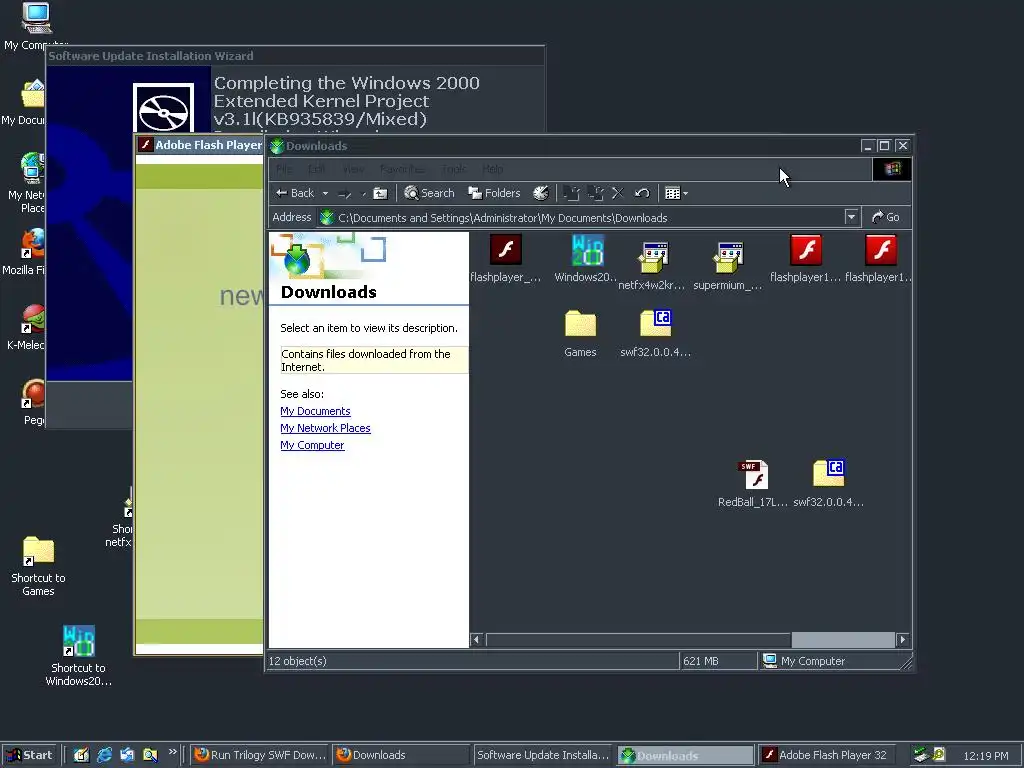The height and width of the screenshot is (768, 1024).
Task: Click into the Address path field
Action: click(x=580, y=217)
